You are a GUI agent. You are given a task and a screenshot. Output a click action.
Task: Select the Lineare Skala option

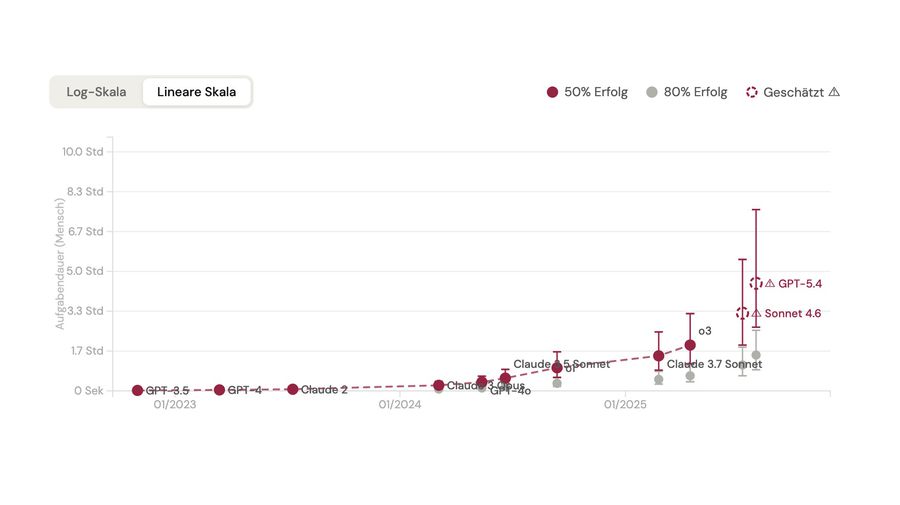point(196,92)
